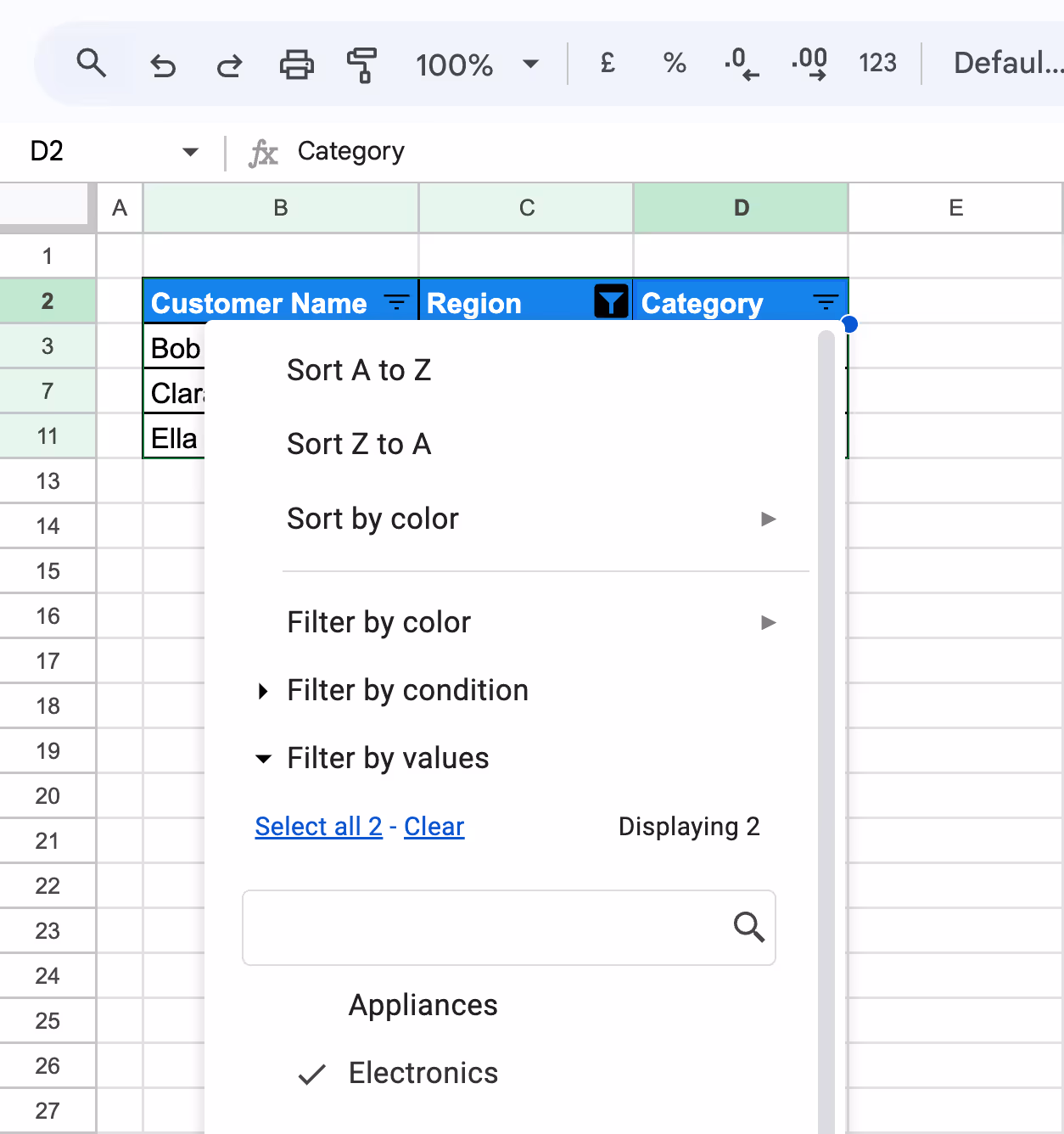The image size is (1064, 1134).
Task: Click the Clear link
Action: click(434, 826)
